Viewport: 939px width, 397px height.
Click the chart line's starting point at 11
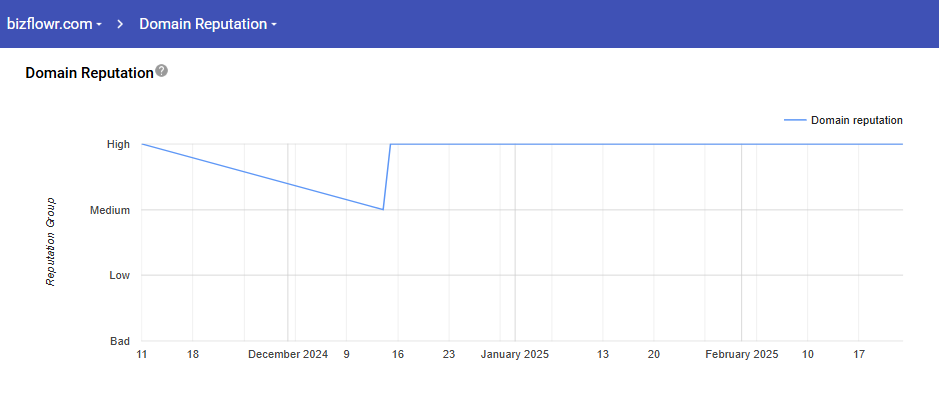coord(142,144)
